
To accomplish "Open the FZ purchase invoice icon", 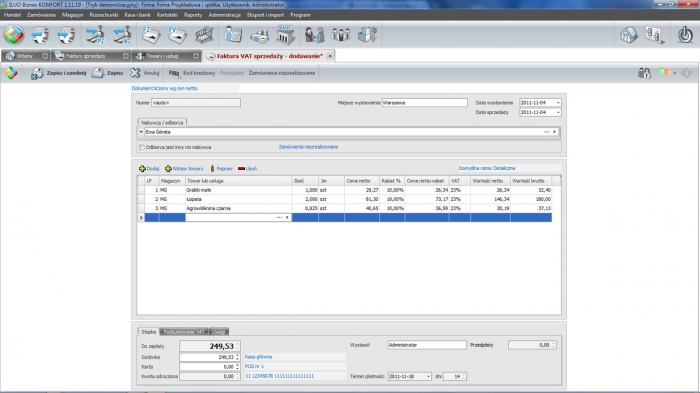I will tap(150, 34).
